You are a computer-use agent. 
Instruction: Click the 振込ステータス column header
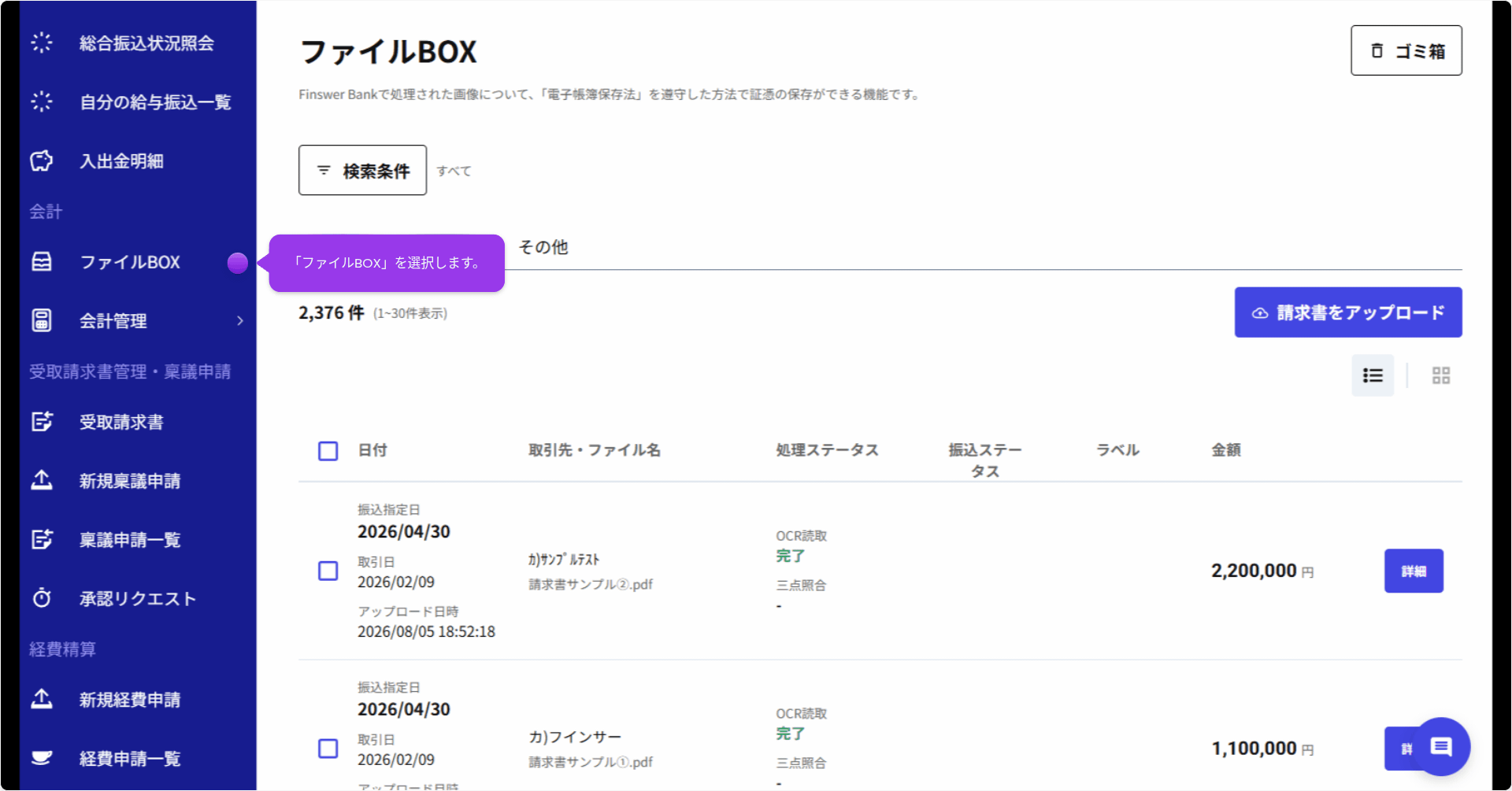985,460
